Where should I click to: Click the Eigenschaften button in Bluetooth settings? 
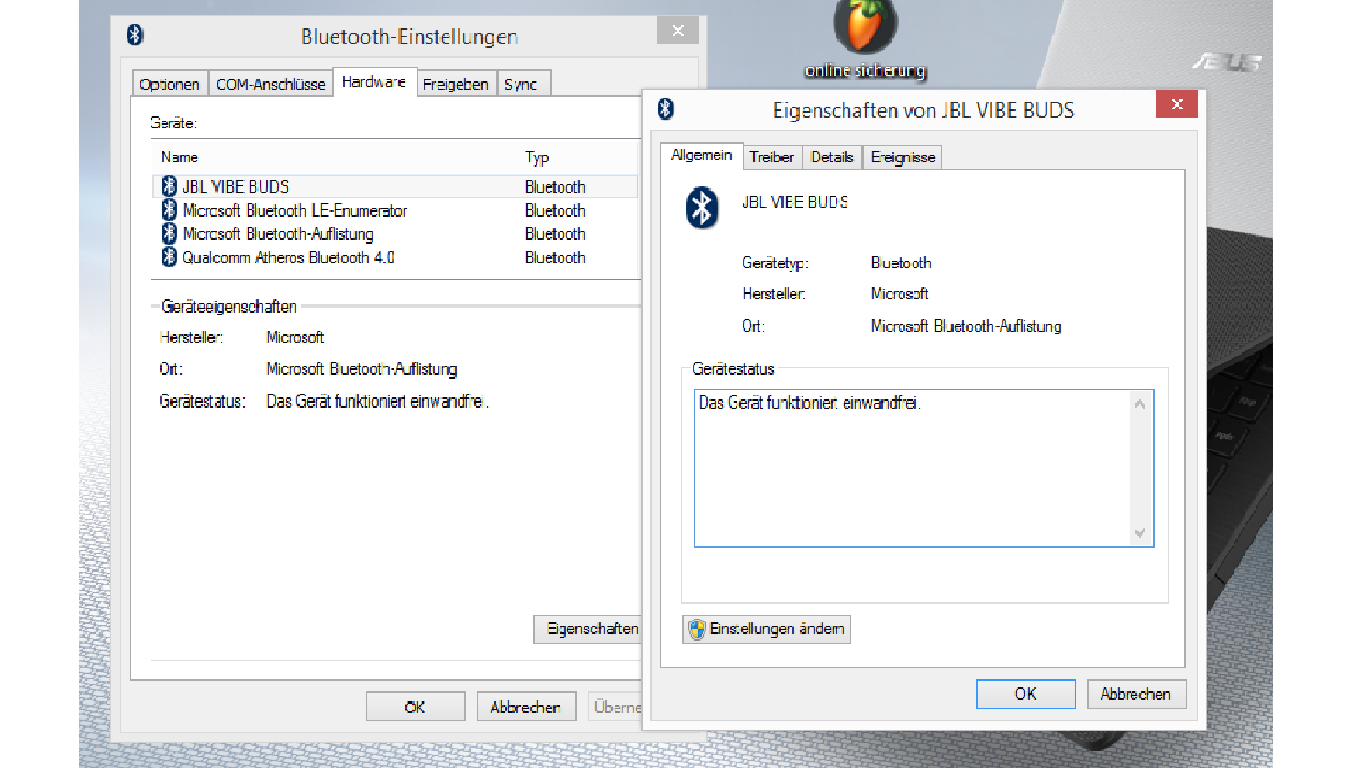590,629
